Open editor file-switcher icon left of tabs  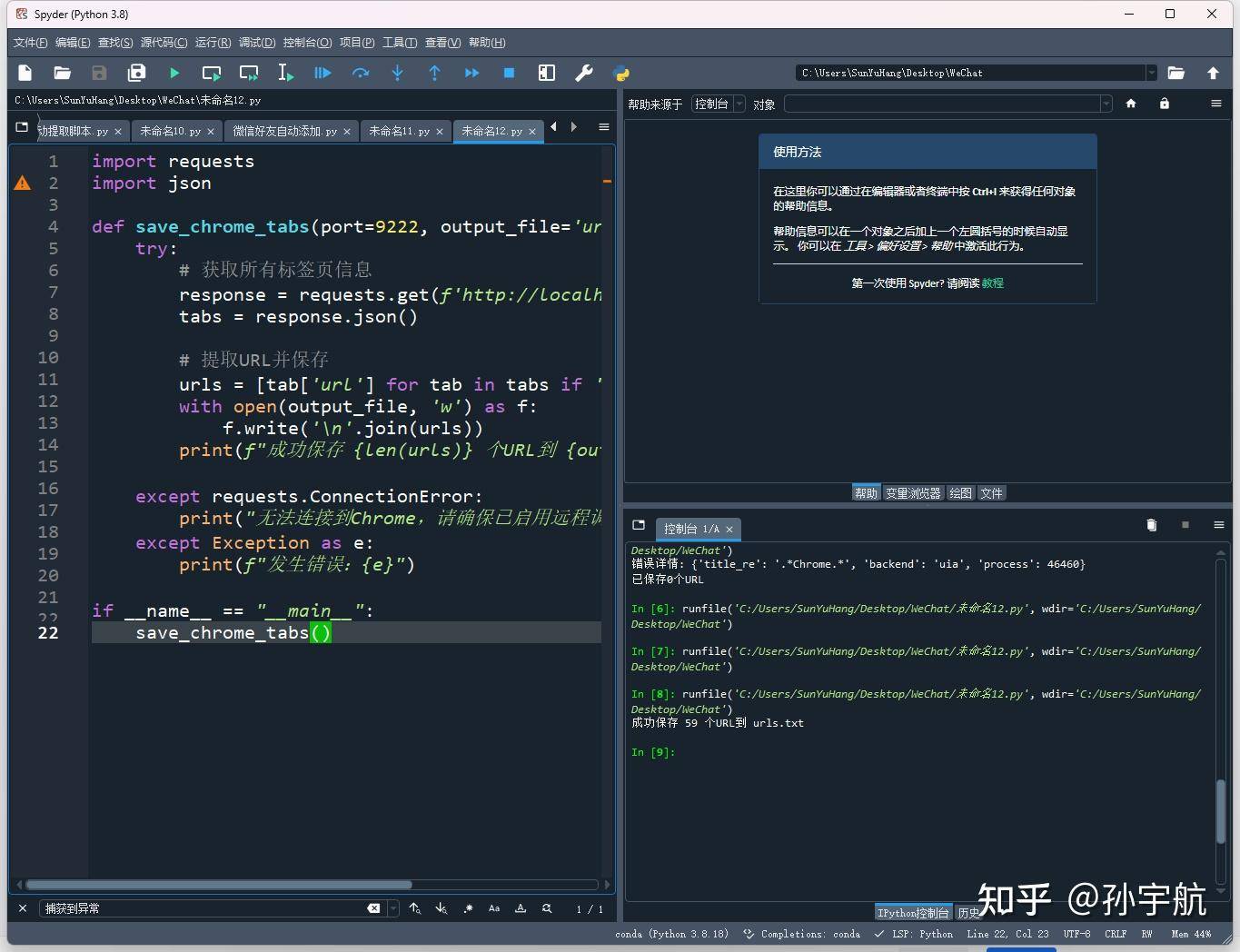pyautogui.click(x=22, y=128)
